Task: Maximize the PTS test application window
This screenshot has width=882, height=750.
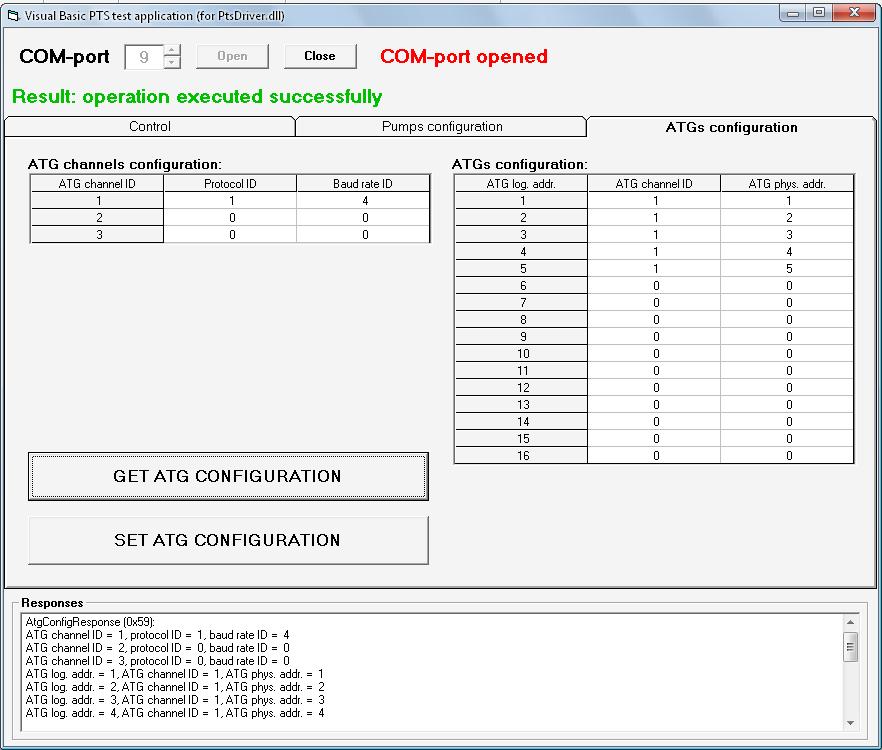Action: click(819, 12)
